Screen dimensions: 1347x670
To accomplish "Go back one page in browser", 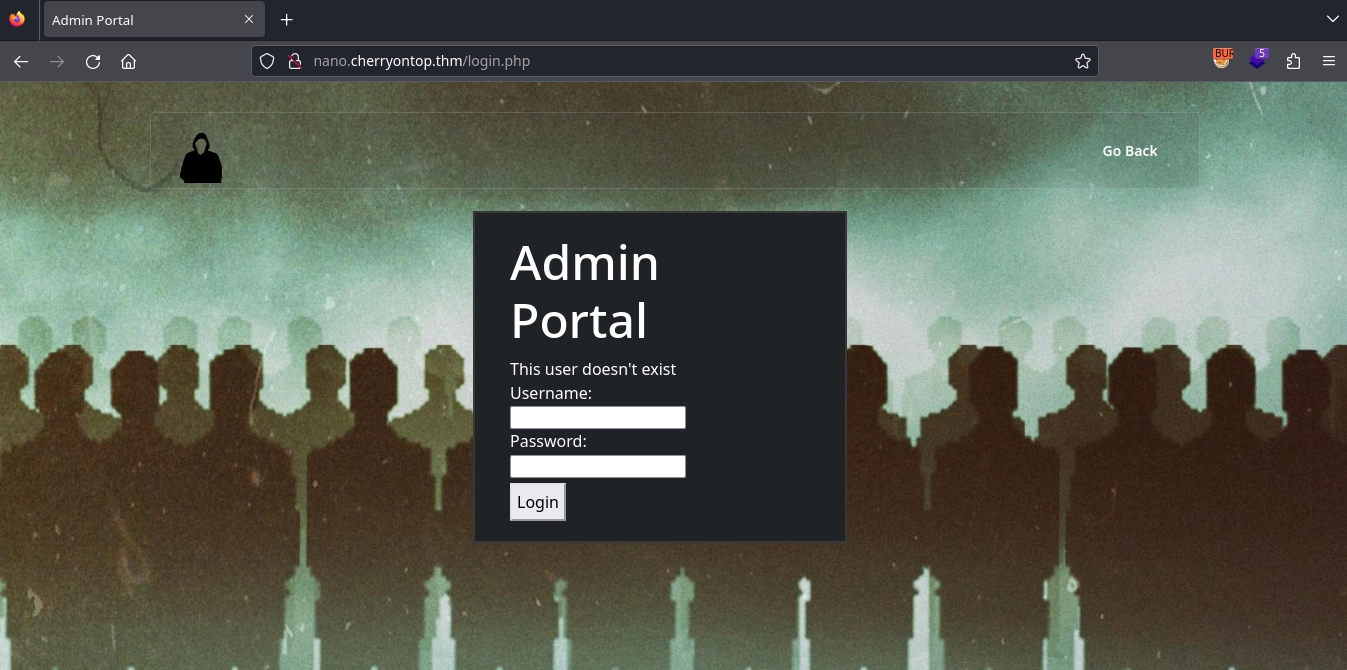I will click(x=21, y=61).
